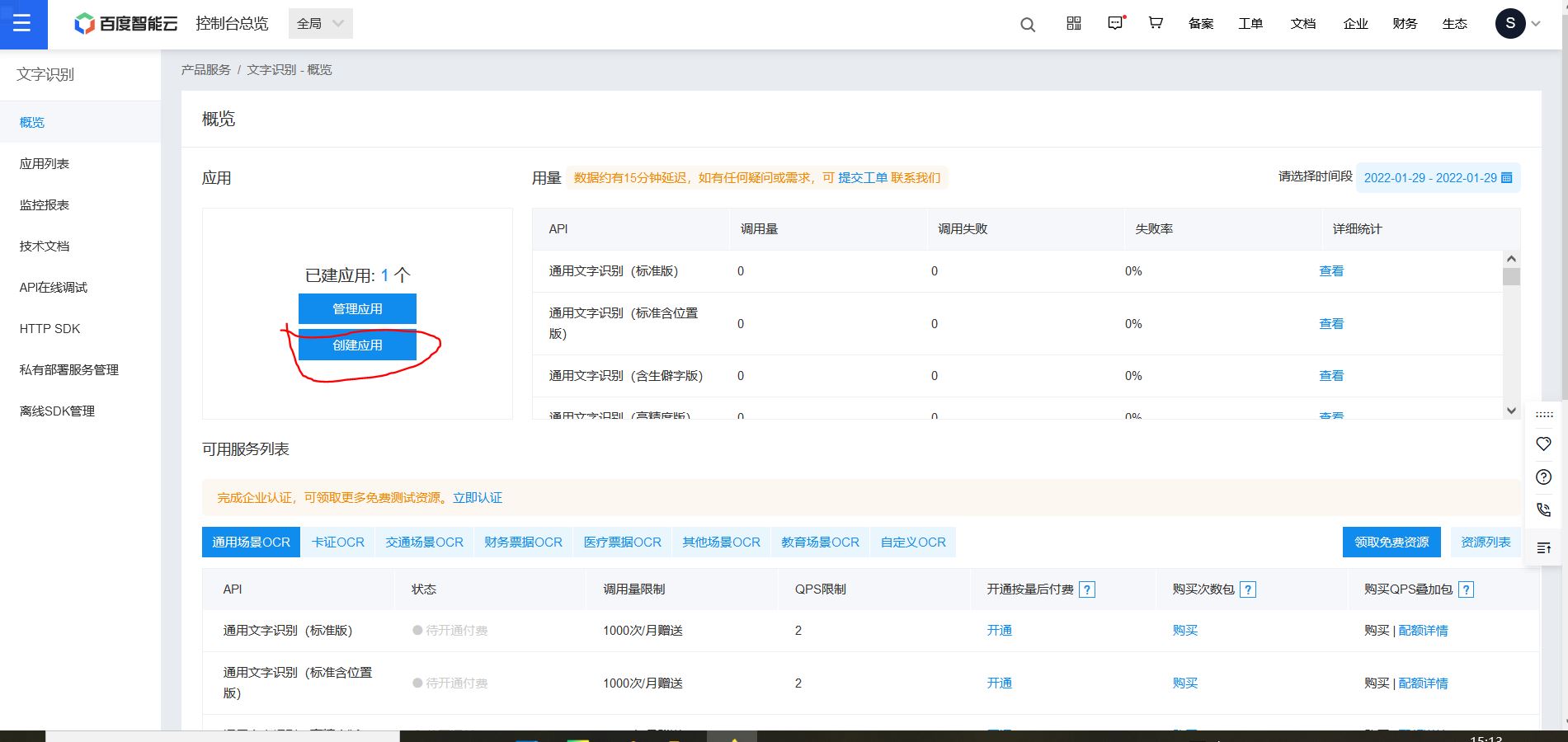Click usage table scrollbar thumb
The image size is (1568, 742).
tap(1511, 276)
